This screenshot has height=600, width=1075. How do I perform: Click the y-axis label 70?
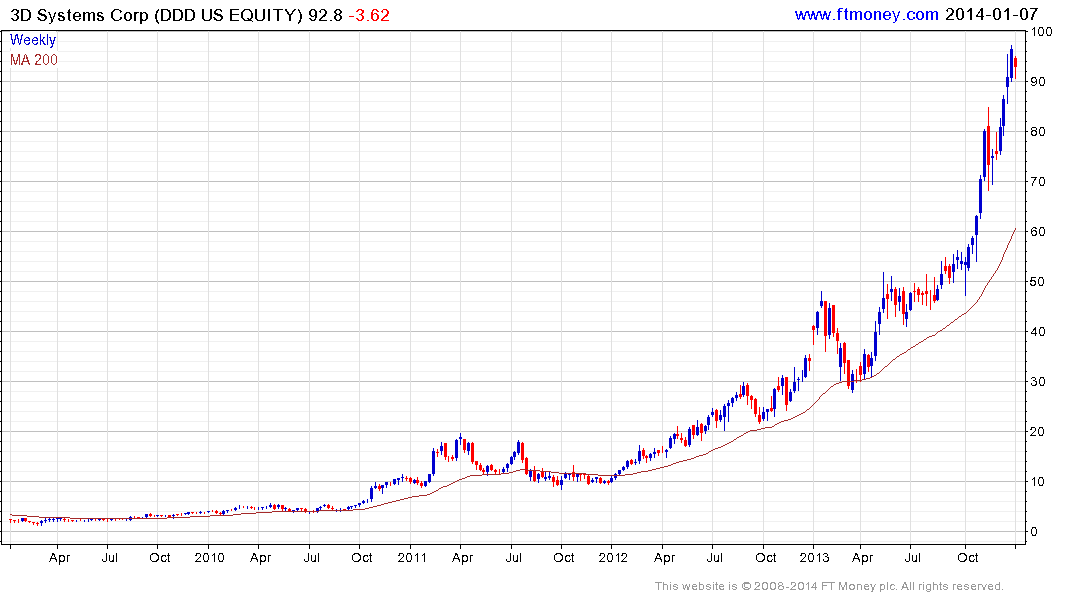pos(1038,182)
